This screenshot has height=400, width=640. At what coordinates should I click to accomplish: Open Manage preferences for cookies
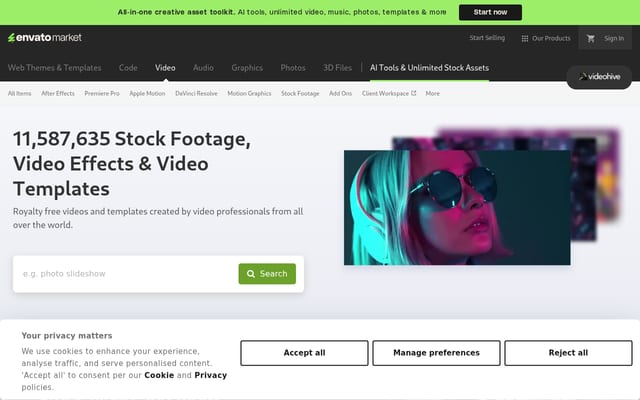[x=436, y=353]
